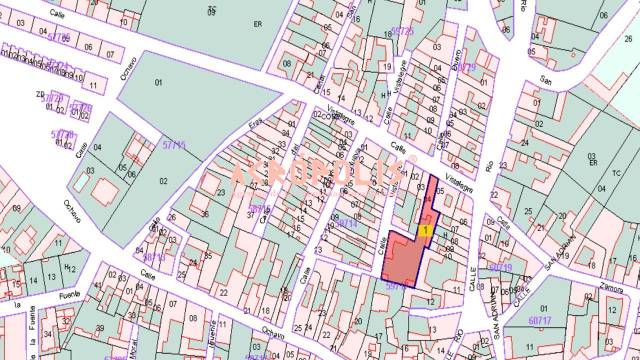Click the purple block code "58714"
The width and height of the screenshot is (640, 360).
pos(346,223)
